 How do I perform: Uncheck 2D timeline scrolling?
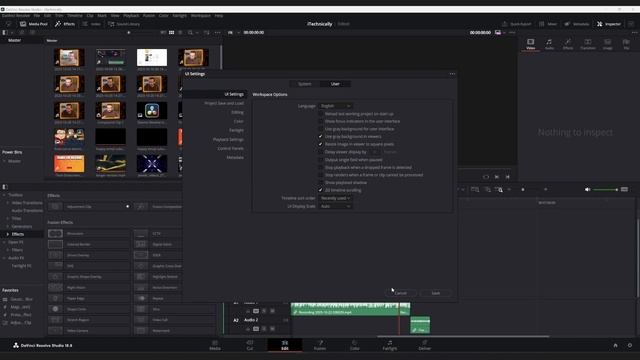tap(320, 190)
